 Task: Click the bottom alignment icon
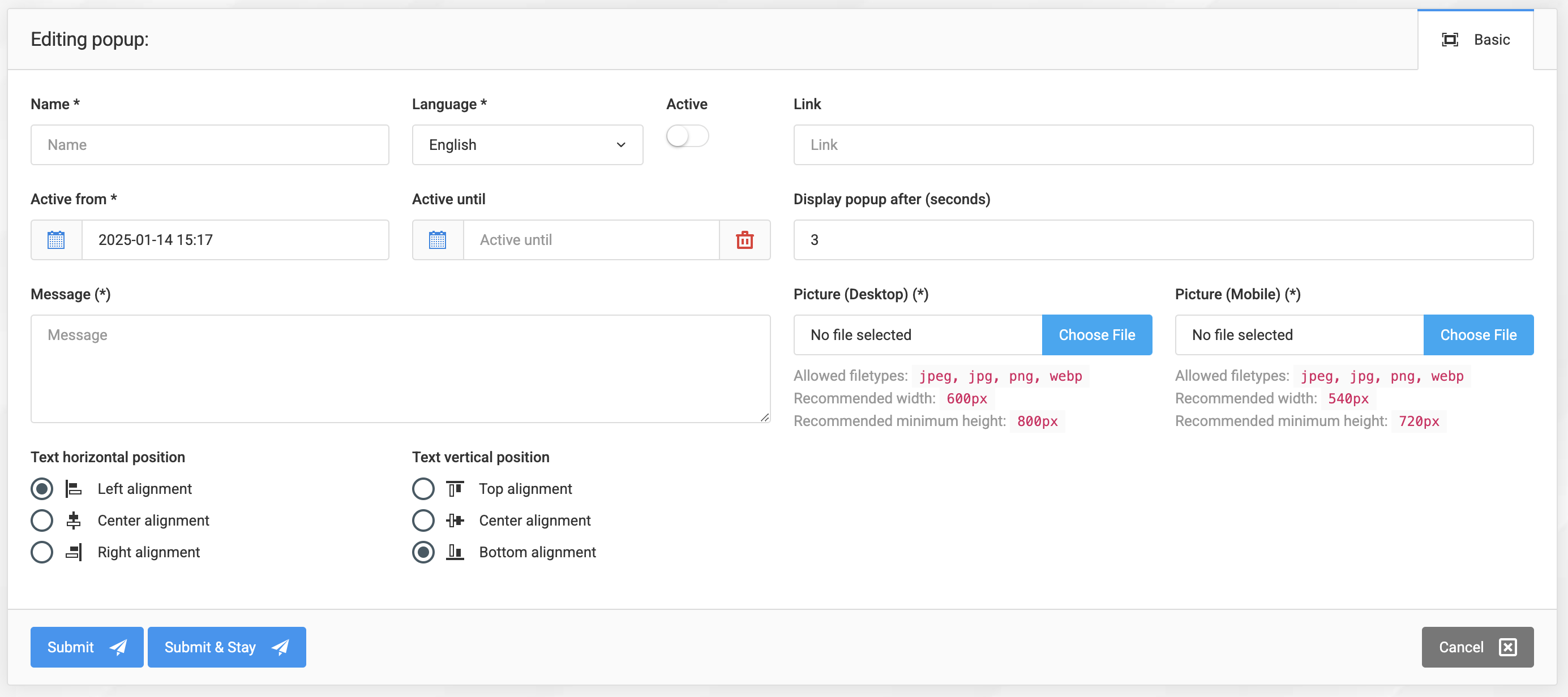(455, 552)
